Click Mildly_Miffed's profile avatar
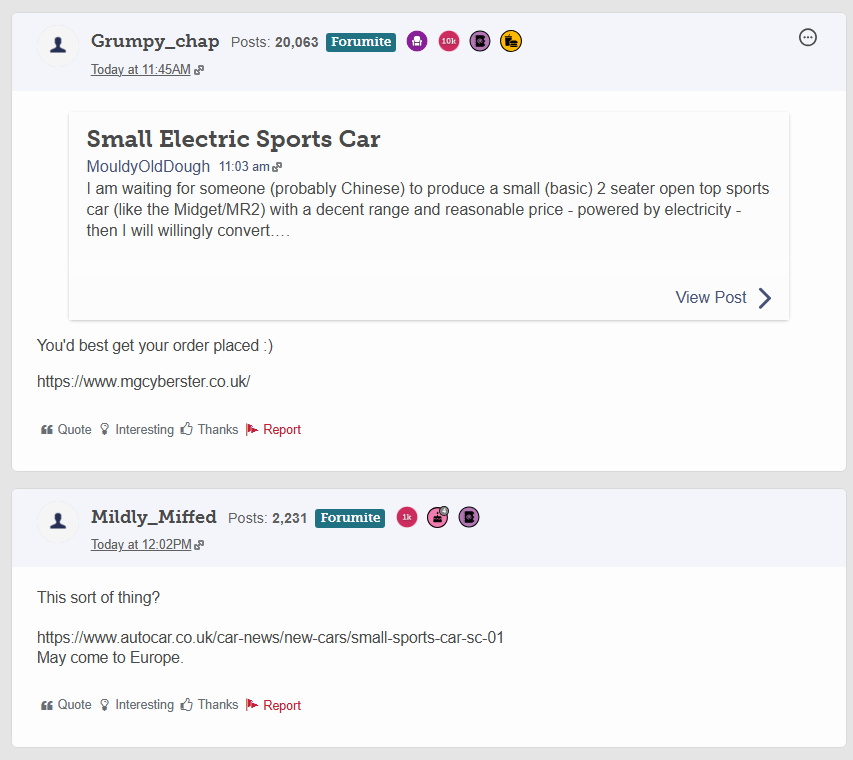This screenshot has width=853, height=760. tap(59, 522)
